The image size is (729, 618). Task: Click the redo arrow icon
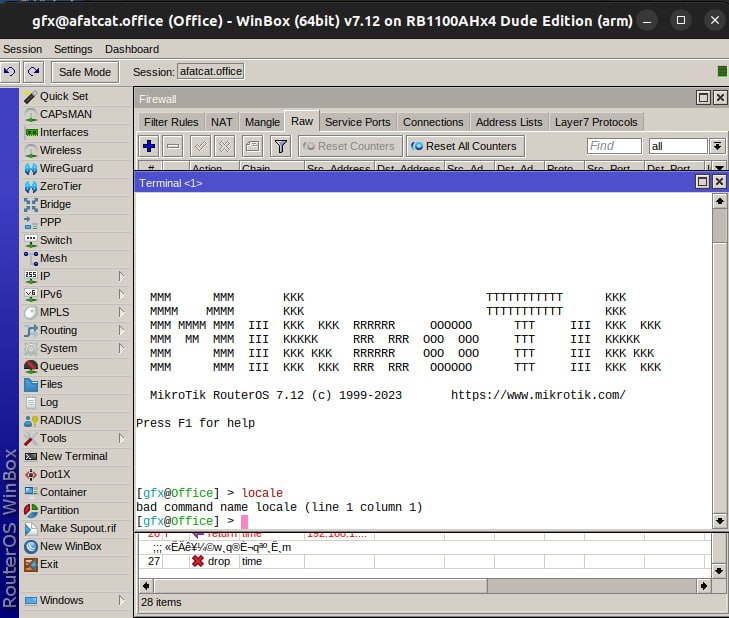click(34, 71)
